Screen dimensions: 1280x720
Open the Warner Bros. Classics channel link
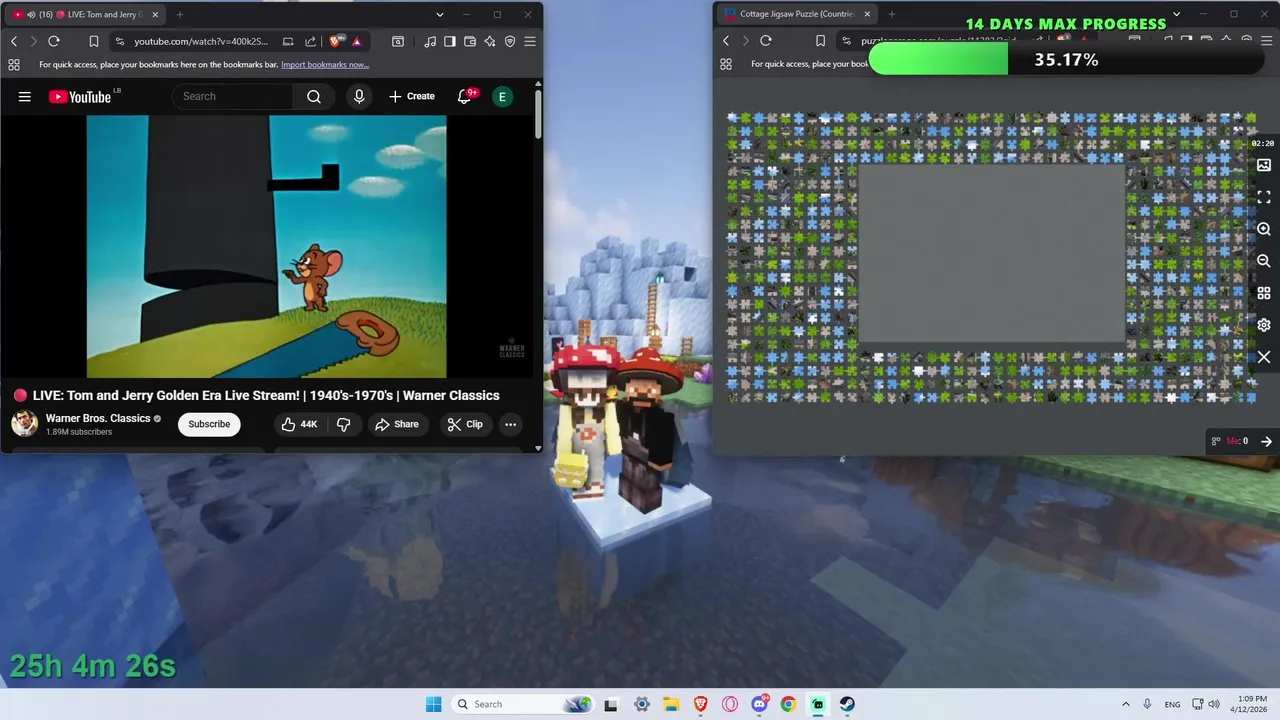click(98, 418)
